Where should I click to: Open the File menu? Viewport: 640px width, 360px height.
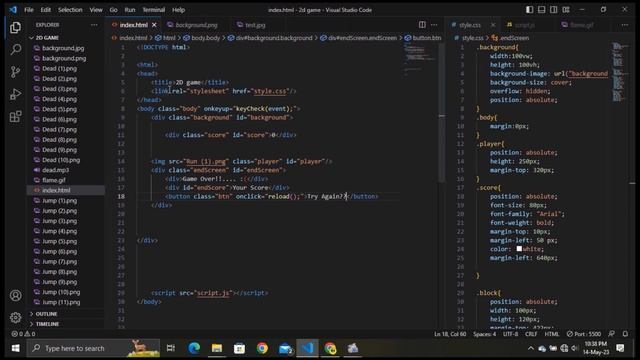[x=29, y=9]
